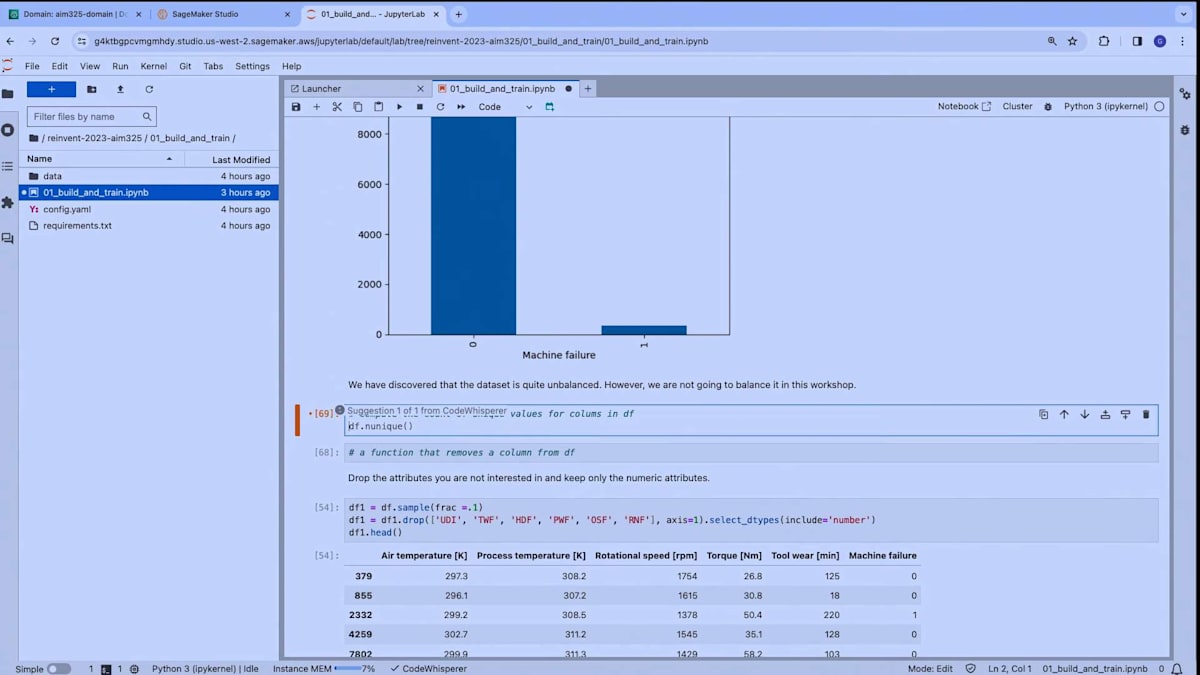
Task: Restart kernel and run all cells icon
Action: (x=461, y=107)
